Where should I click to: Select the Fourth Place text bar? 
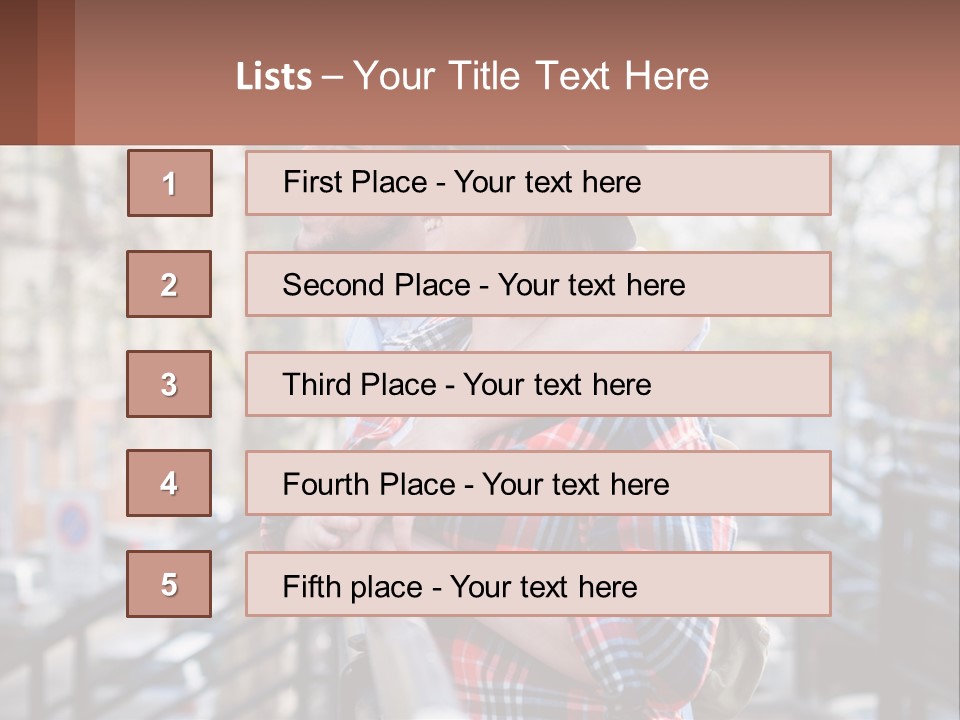(538, 484)
